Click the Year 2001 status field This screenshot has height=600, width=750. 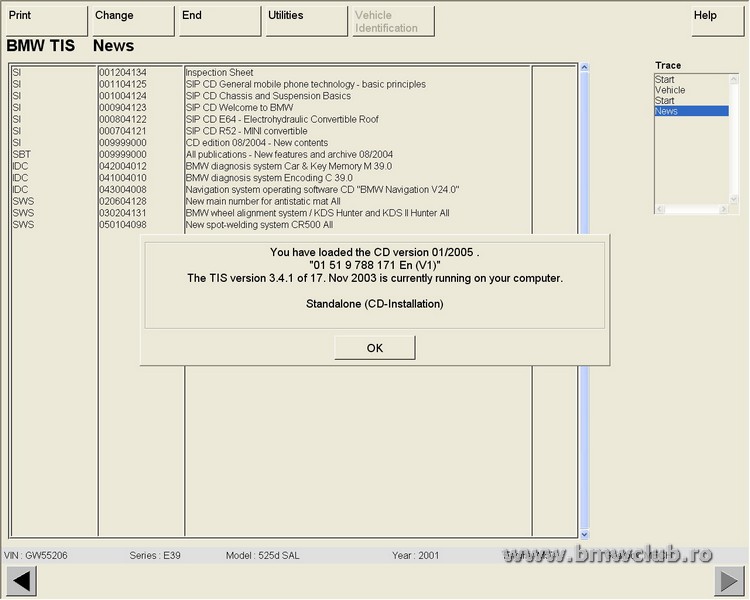tap(415, 556)
